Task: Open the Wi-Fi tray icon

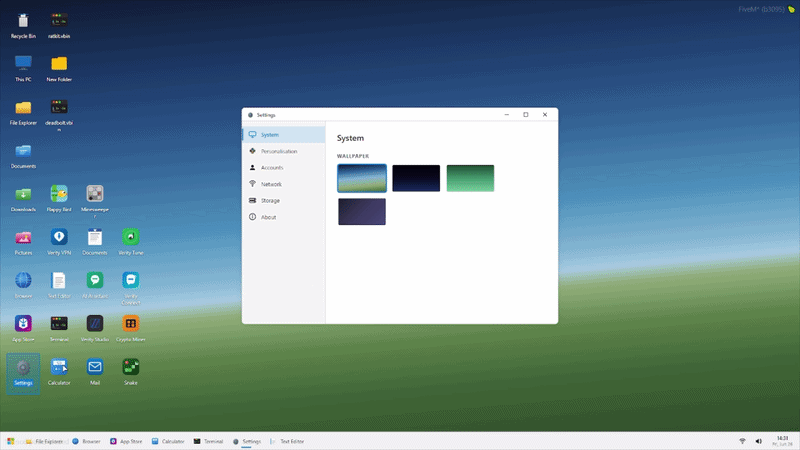Action: pyautogui.click(x=742, y=441)
